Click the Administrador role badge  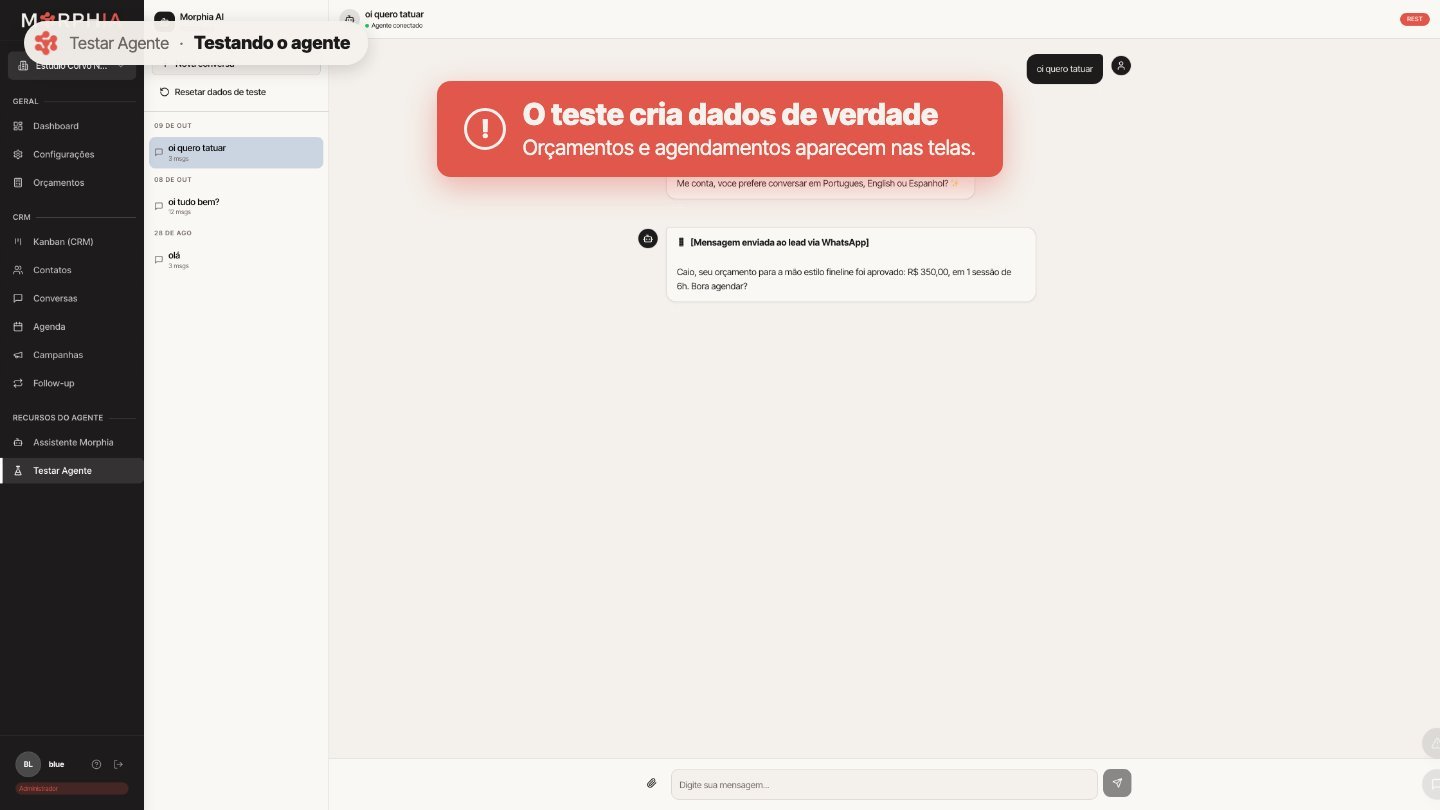72,789
